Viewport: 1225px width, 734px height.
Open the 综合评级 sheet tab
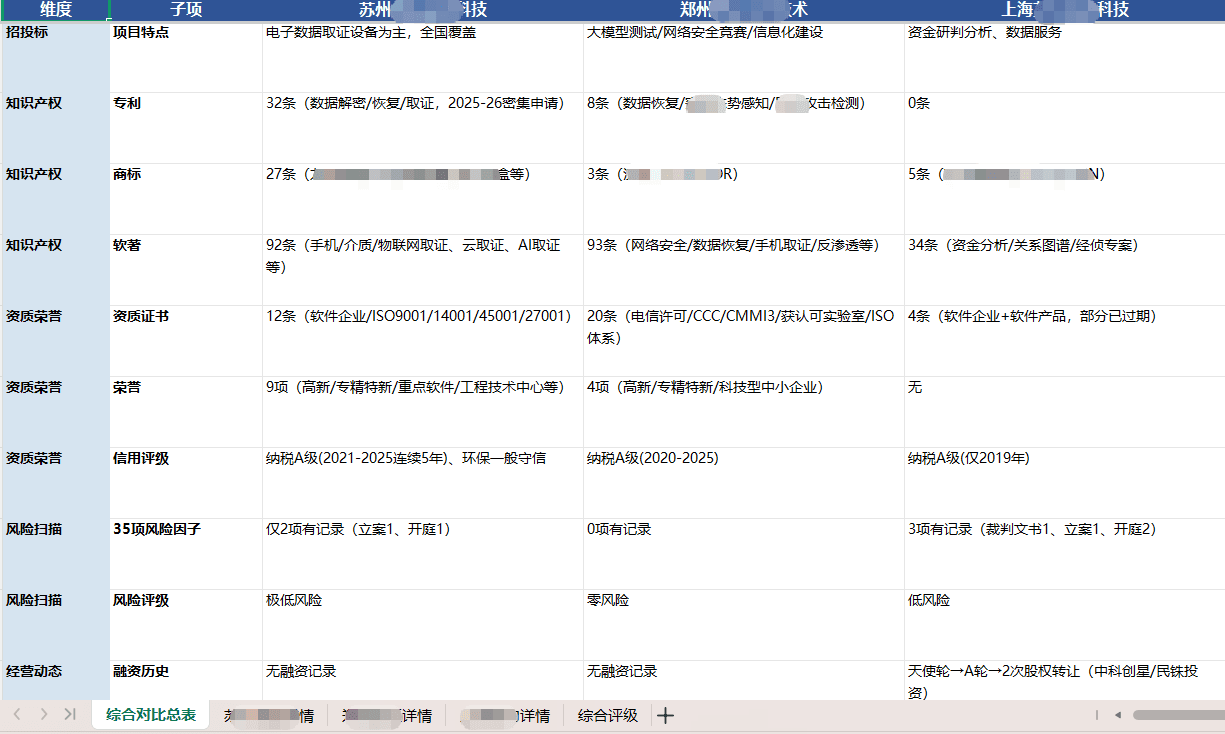[608, 715]
